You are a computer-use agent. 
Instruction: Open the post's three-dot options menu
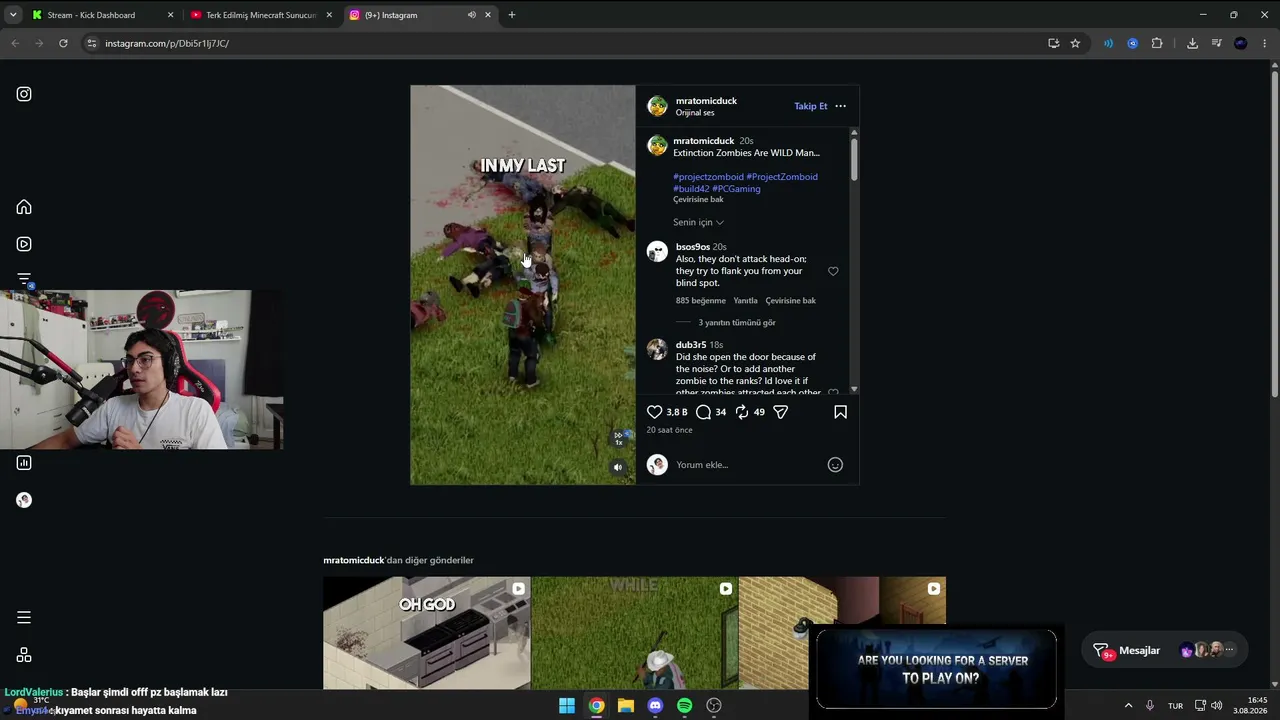click(840, 106)
